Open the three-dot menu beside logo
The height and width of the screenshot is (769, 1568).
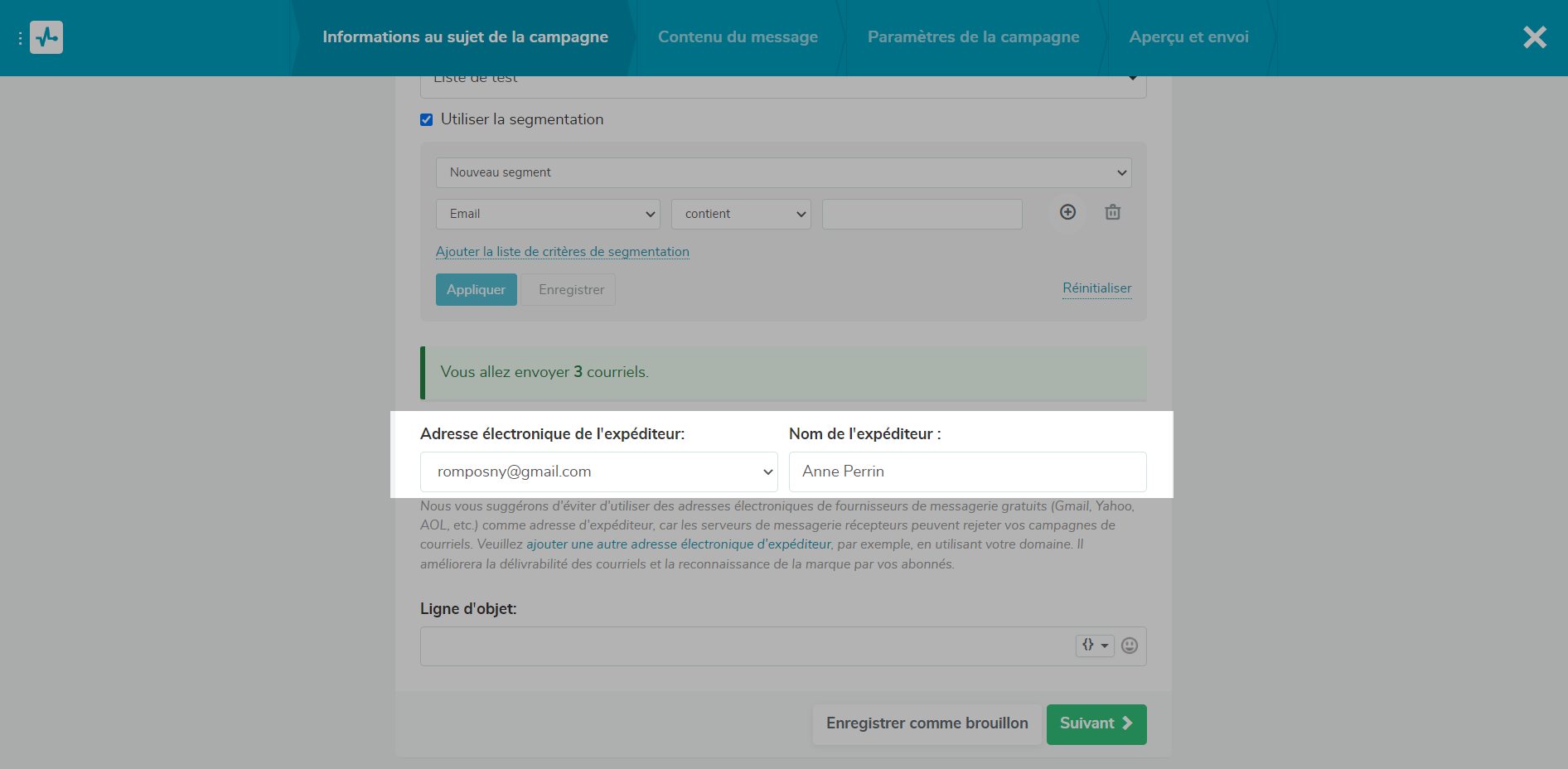pyautogui.click(x=20, y=38)
